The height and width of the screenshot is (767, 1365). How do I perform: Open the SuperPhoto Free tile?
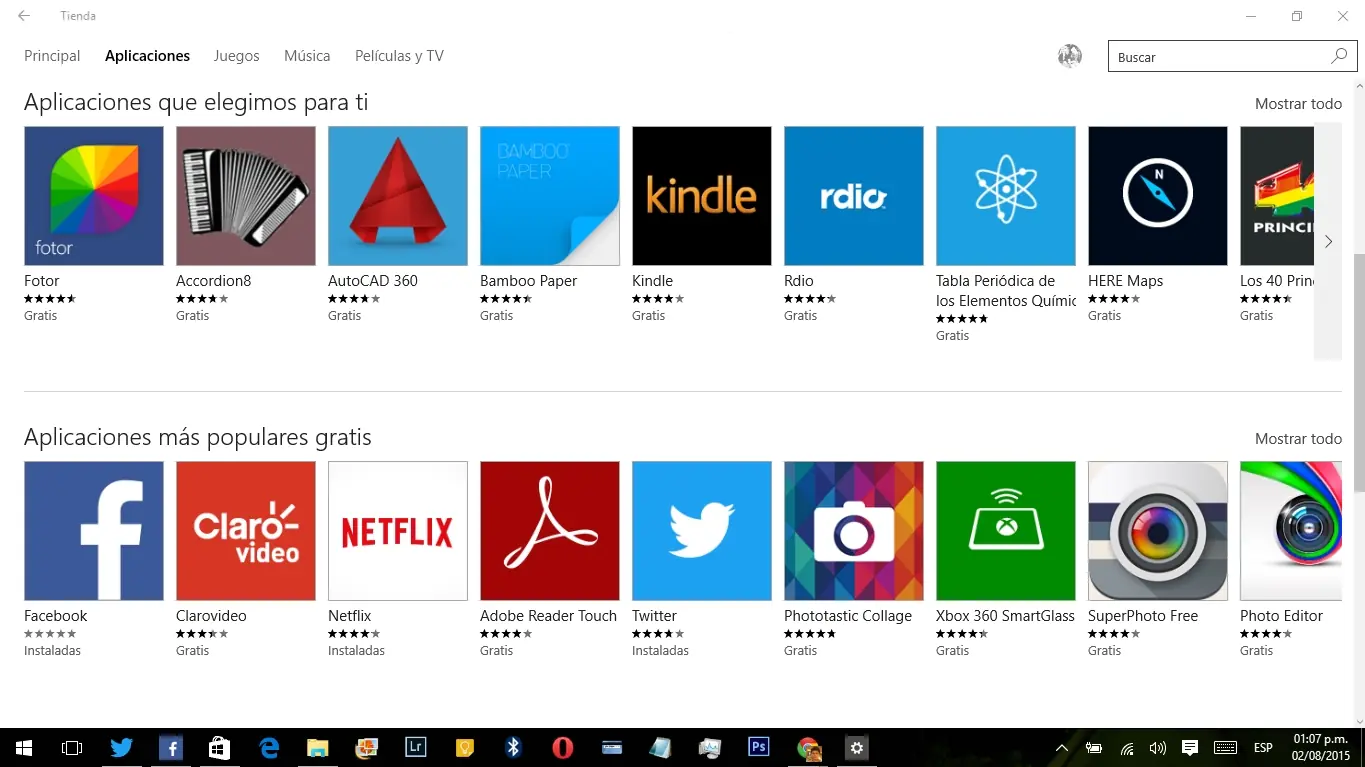(1158, 531)
